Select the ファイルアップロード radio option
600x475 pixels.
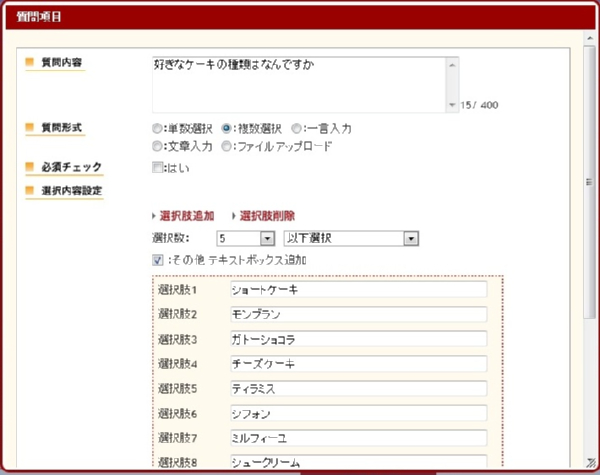click(x=227, y=146)
